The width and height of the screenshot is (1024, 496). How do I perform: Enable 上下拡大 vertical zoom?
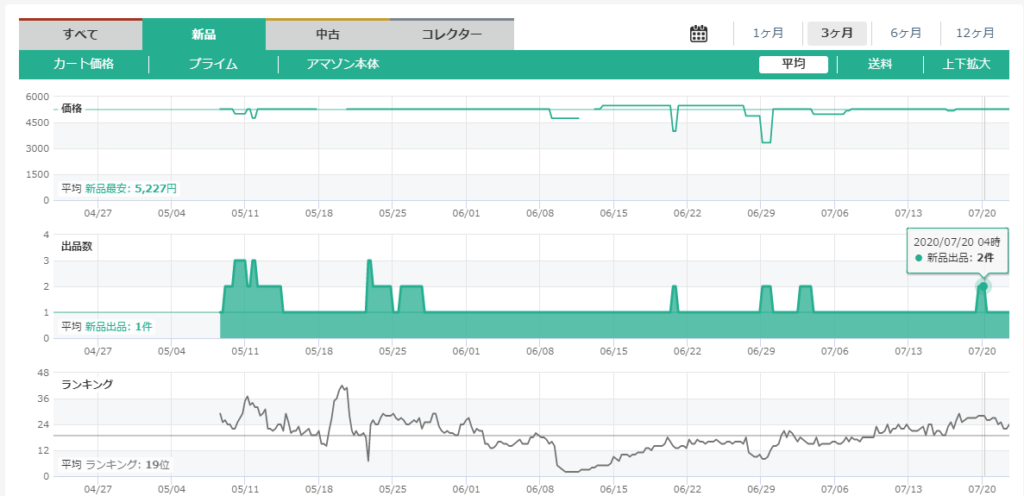point(966,64)
